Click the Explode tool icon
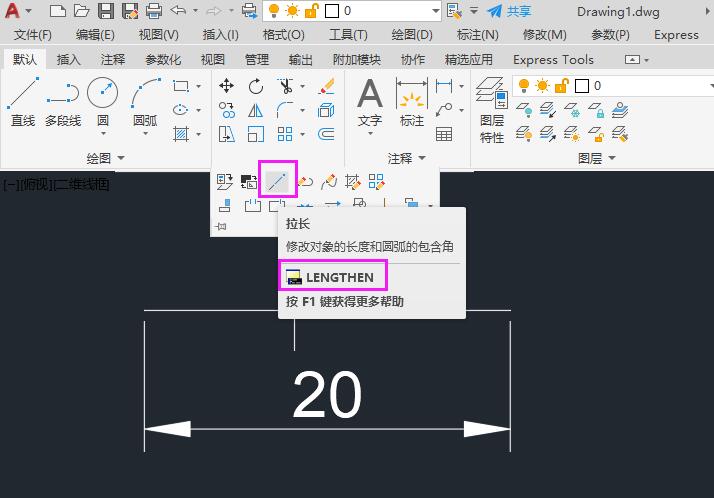Screen dimensions: 714x498 click(326, 110)
